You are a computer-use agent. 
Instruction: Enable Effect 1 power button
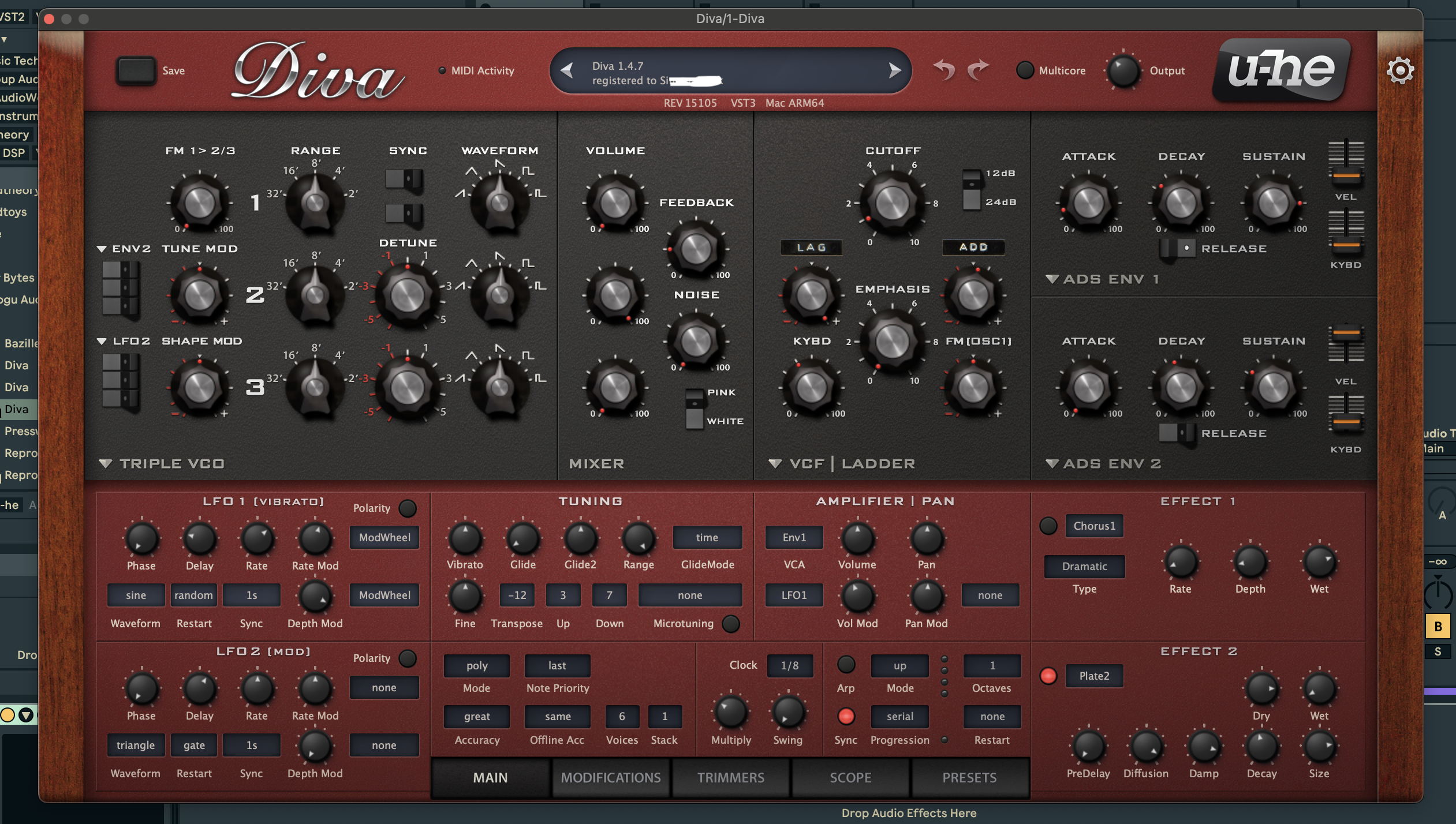click(1048, 526)
